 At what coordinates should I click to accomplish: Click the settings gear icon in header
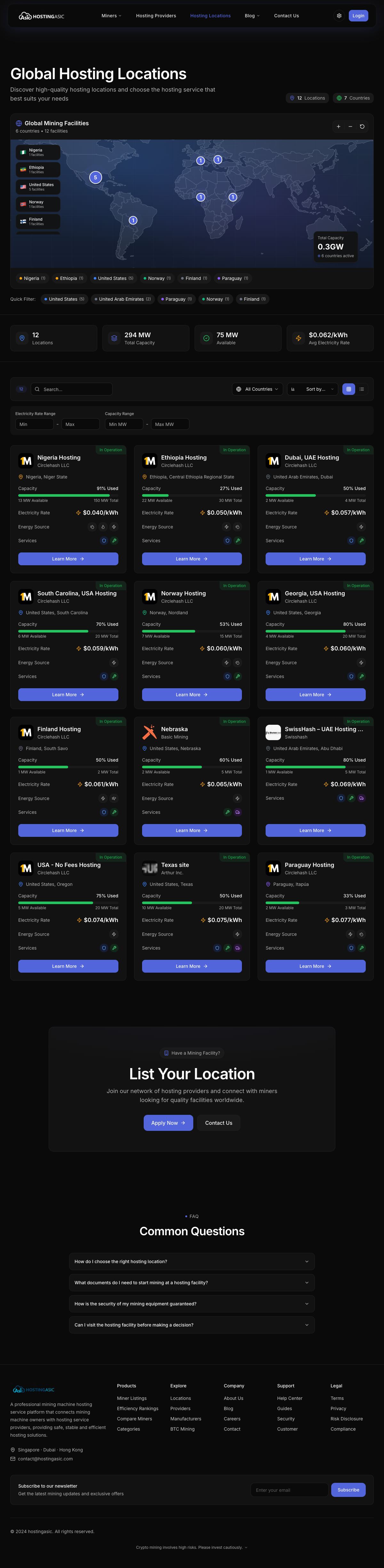[339, 16]
